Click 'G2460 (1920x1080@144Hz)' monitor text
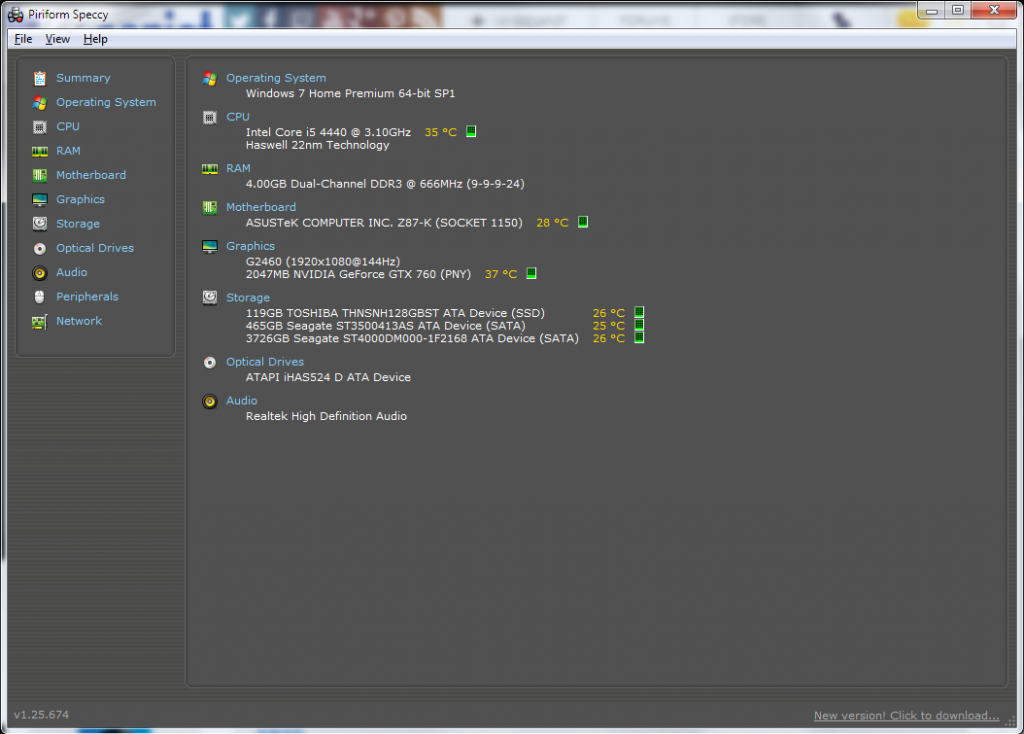 click(x=323, y=261)
